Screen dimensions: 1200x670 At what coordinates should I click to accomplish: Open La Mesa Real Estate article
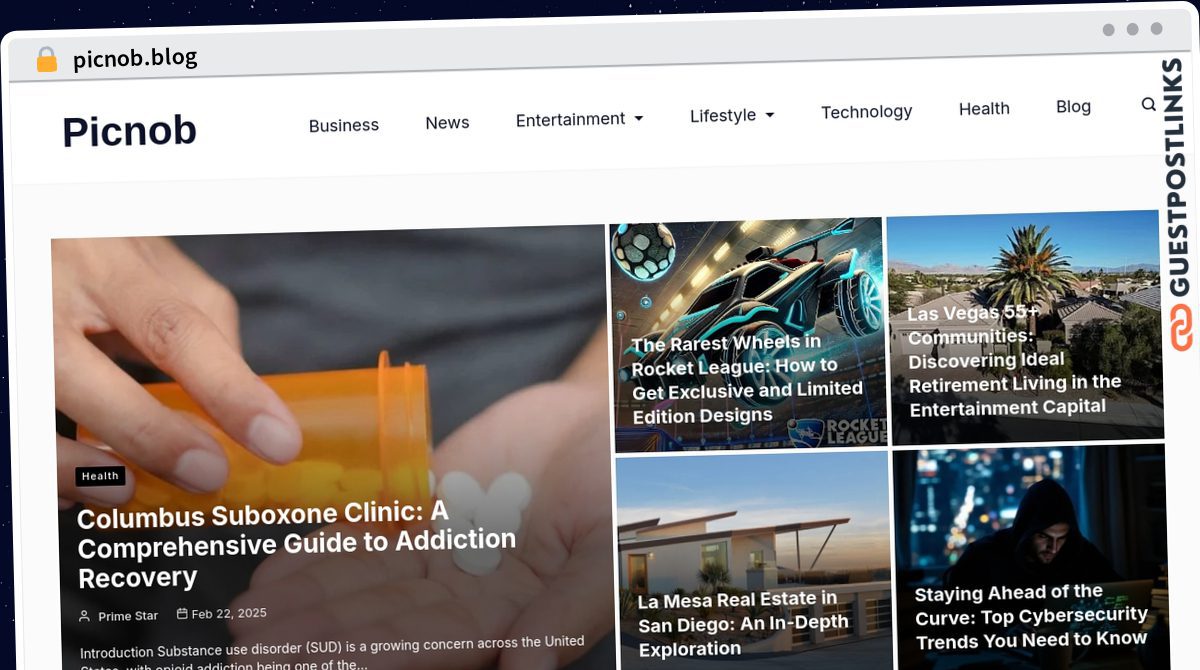pos(743,623)
